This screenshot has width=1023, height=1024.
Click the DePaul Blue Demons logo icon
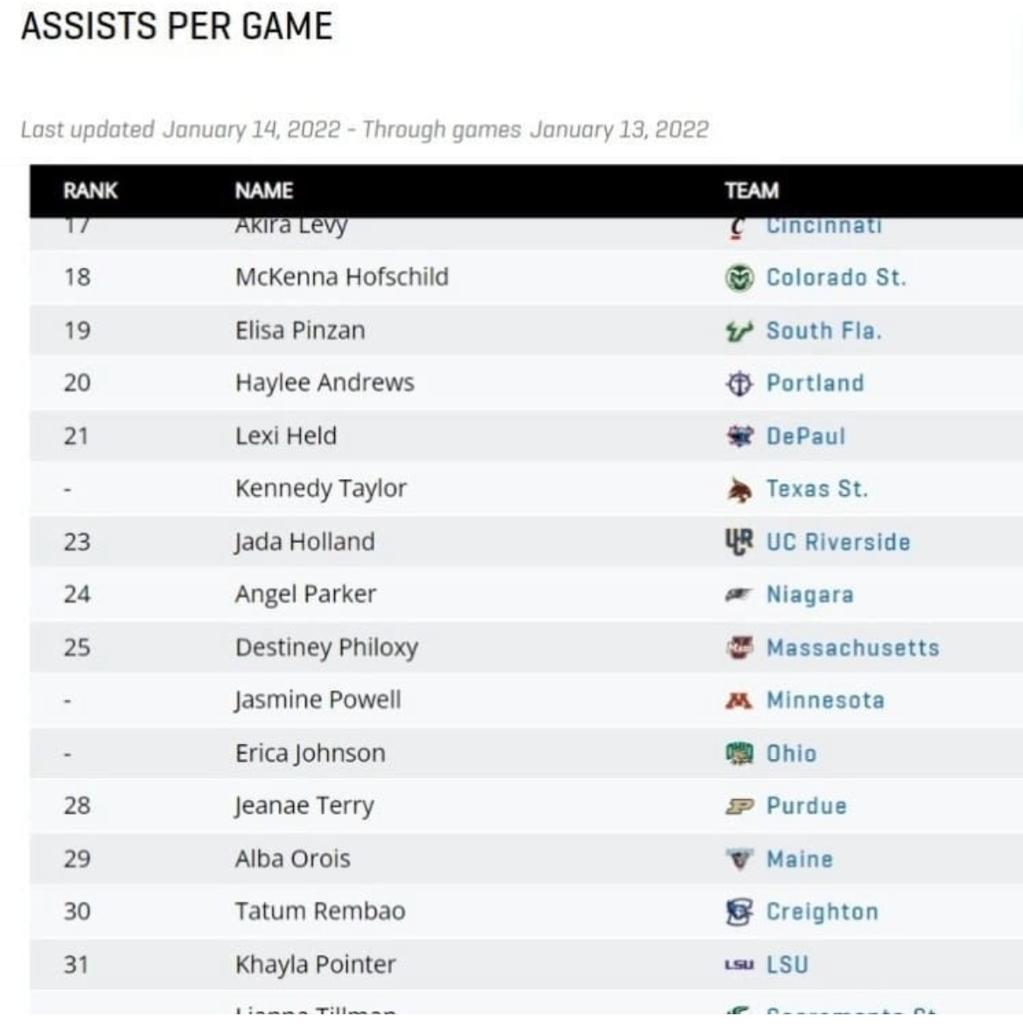pos(738,436)
